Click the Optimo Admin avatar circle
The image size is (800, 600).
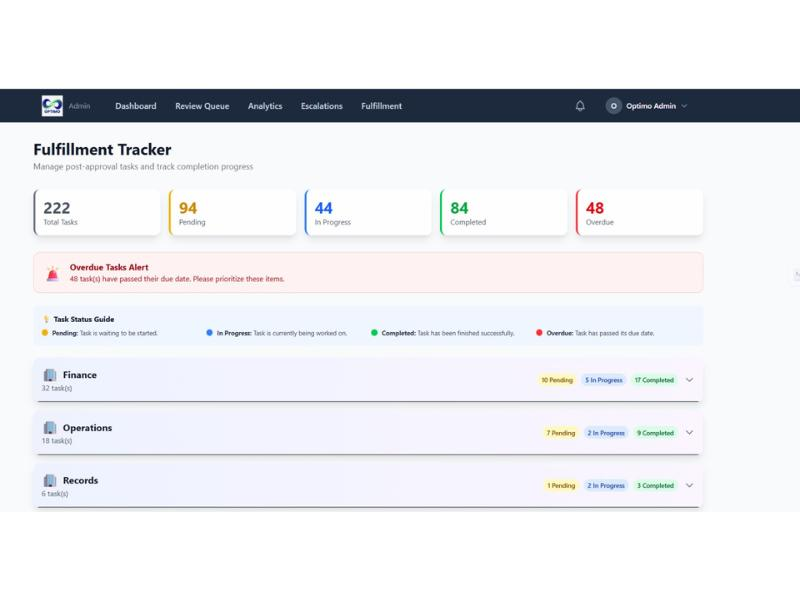[x=614, y=106]
